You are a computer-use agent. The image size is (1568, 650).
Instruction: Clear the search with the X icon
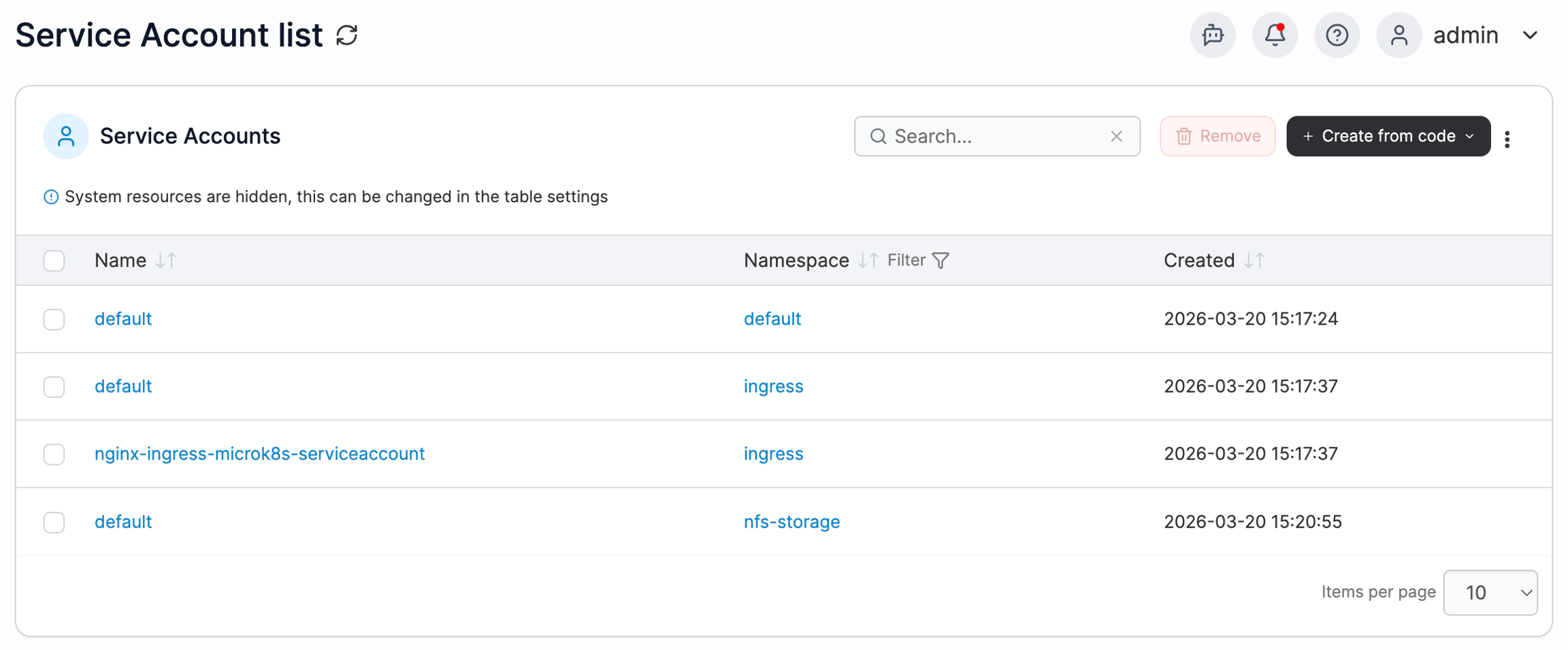(x=1116, y=136)
